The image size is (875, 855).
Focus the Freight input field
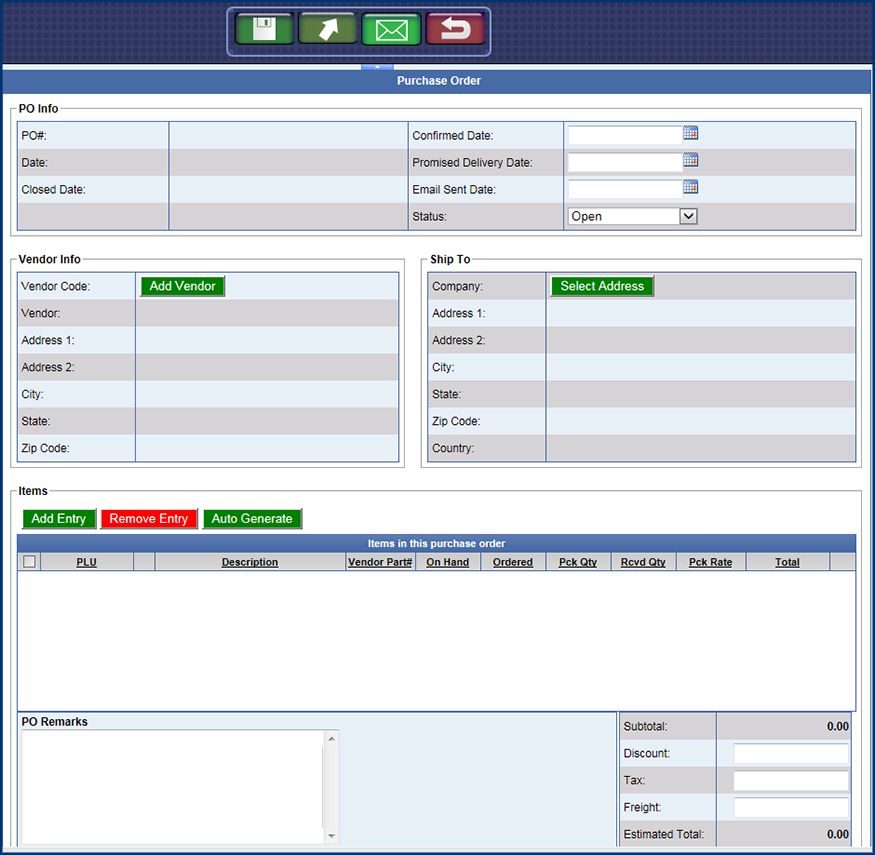tap(790, 808)
